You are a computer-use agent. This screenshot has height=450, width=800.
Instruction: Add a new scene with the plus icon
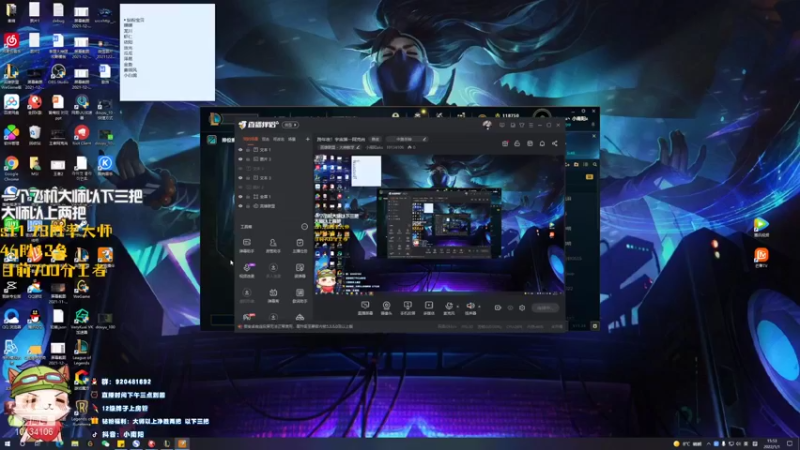(x=308, y=139)
